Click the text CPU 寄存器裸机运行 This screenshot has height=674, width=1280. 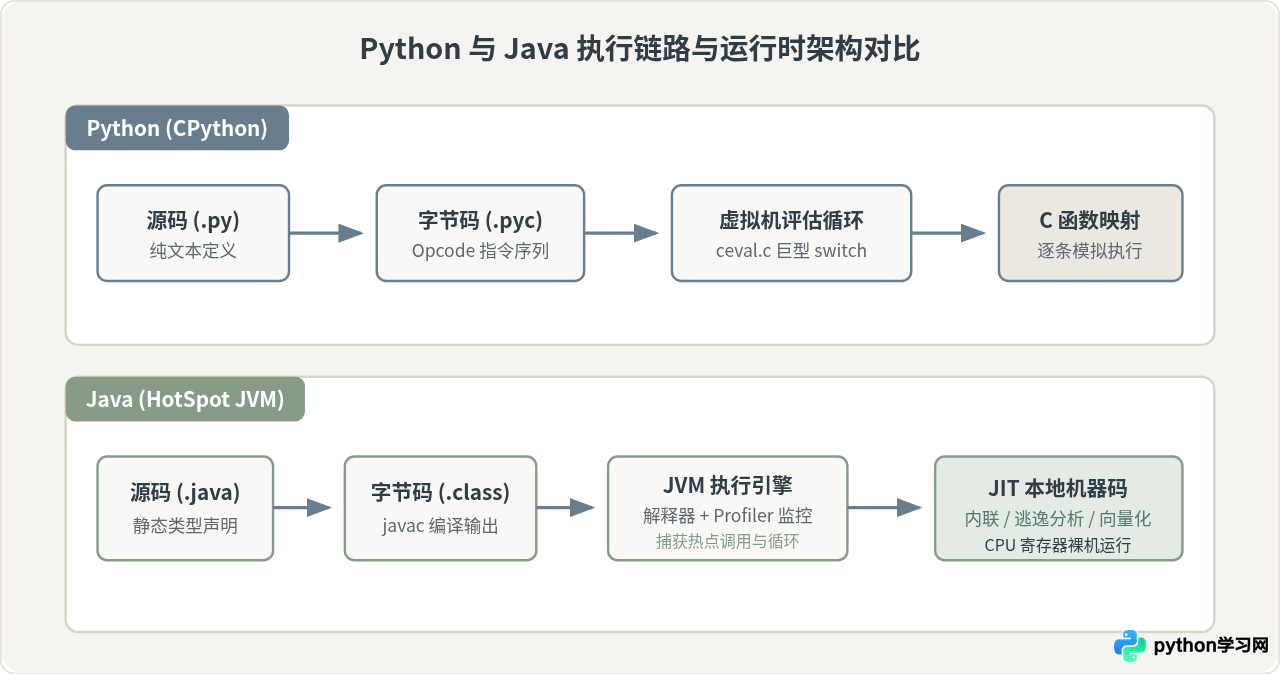(x=1059, y=546)
